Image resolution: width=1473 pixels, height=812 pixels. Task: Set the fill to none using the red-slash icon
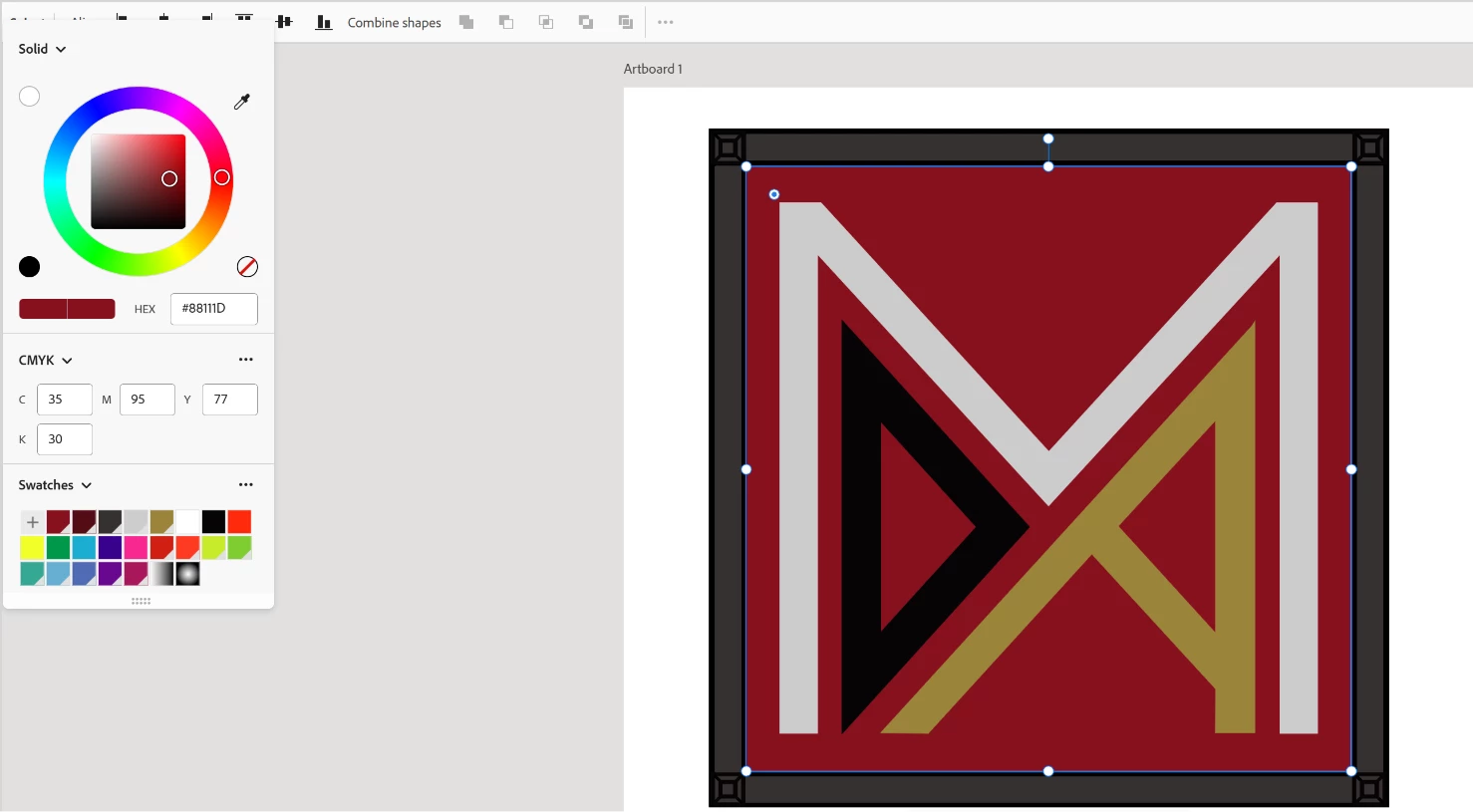pos(247,266)
